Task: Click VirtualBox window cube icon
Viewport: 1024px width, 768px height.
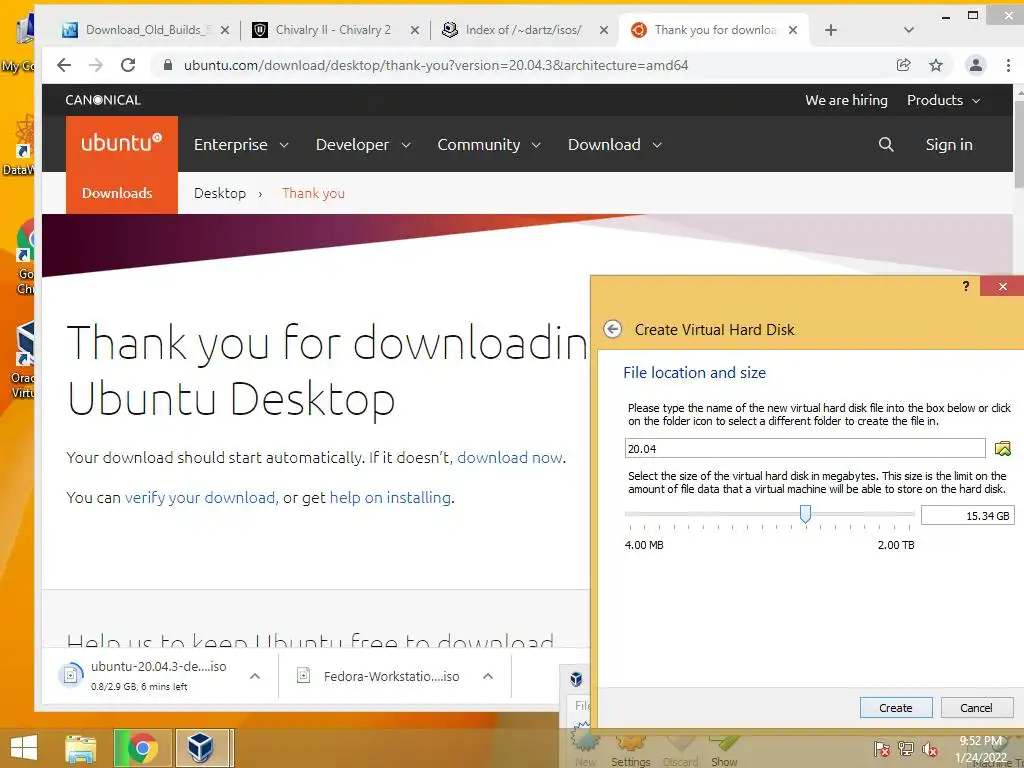Action: tap(576, 679)
